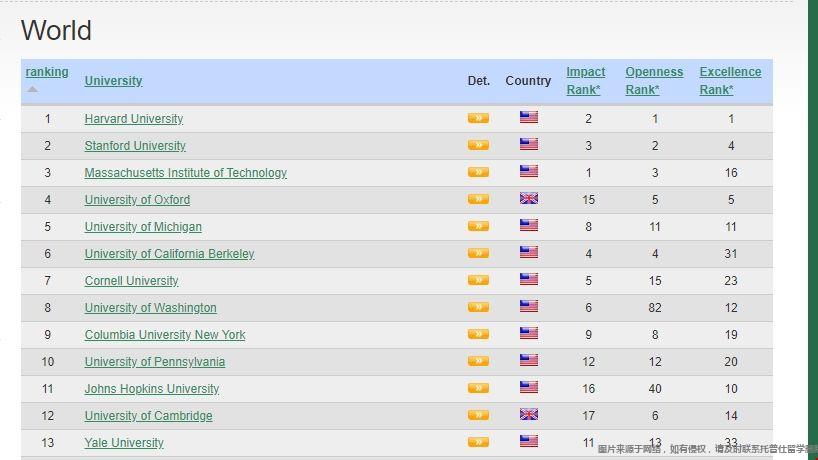Open details arrow for Massachusetts Institute of Technology
This screenshot has height=460, width=818.
(x=478, y=172)
